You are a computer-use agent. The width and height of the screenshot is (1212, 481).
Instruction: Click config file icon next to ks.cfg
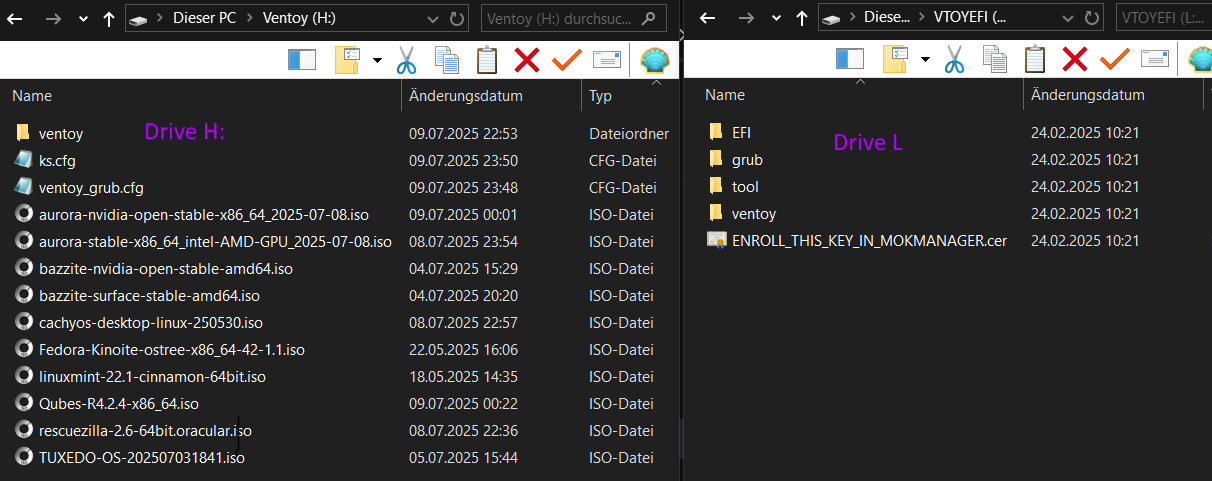[24, 160]
